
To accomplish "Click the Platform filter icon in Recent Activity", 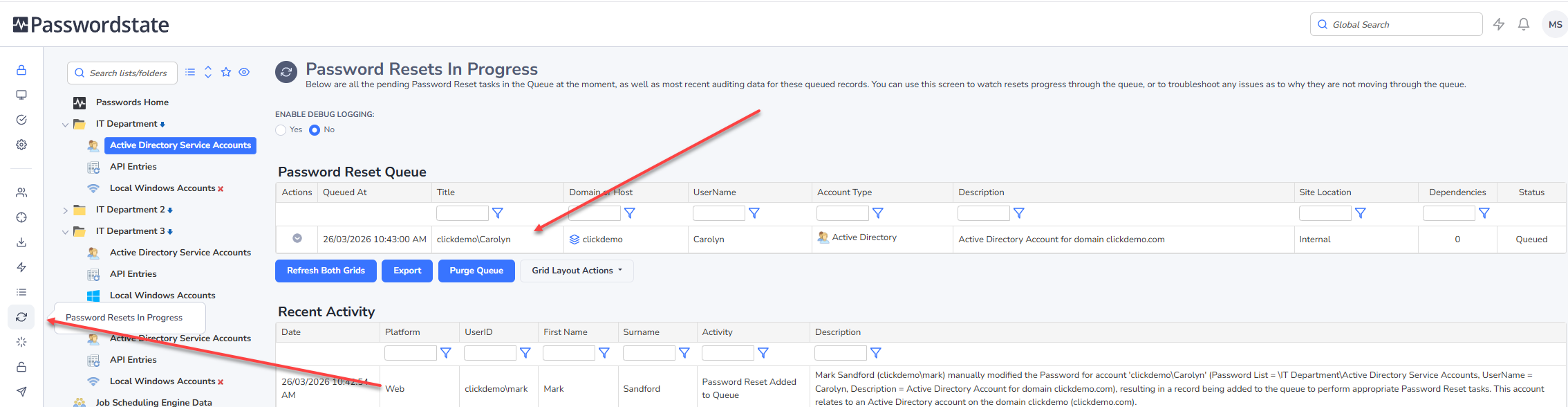I will 446,353.
